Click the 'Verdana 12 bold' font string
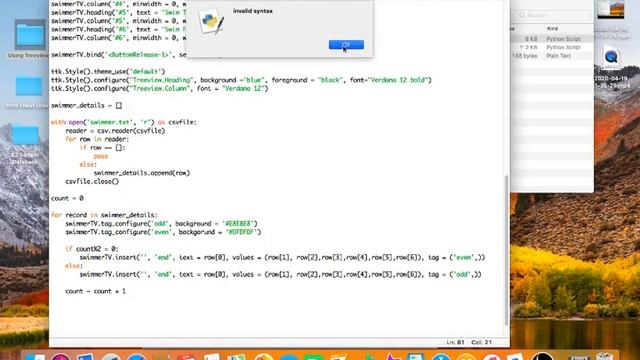Viewport: 640px width, 360px height. coord(398,80)
